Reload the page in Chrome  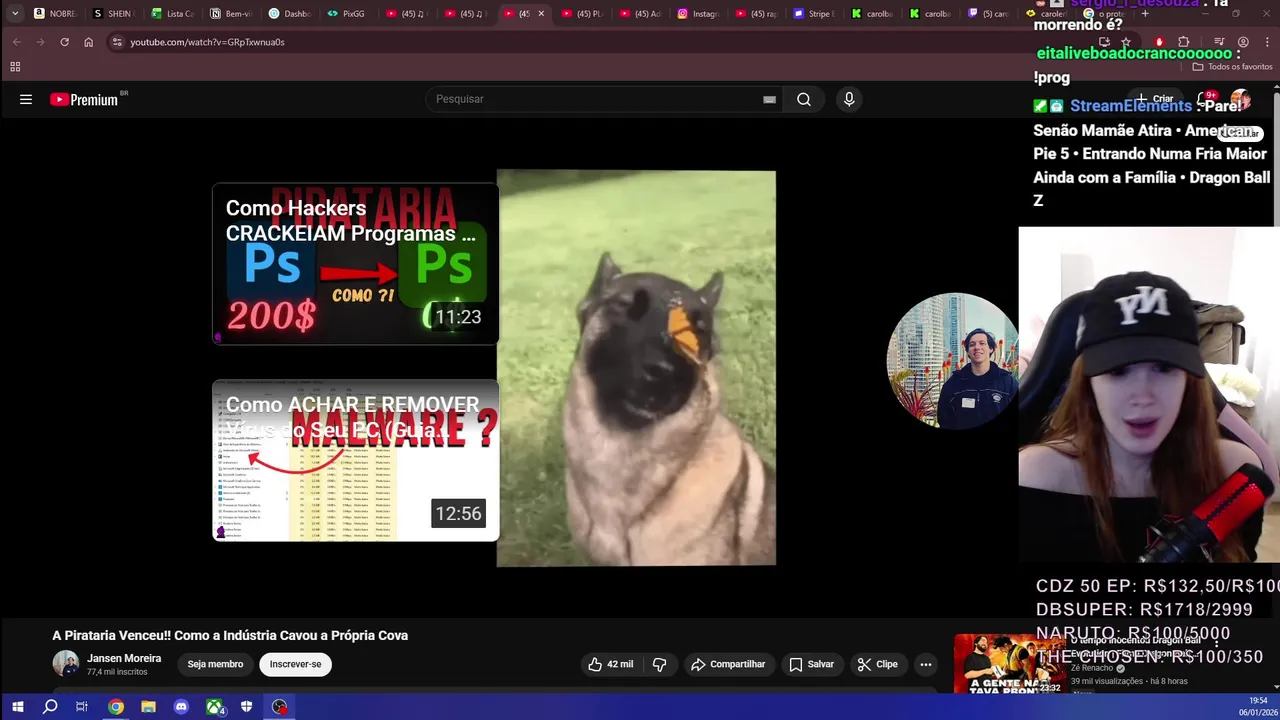click(x=64, y=42)
